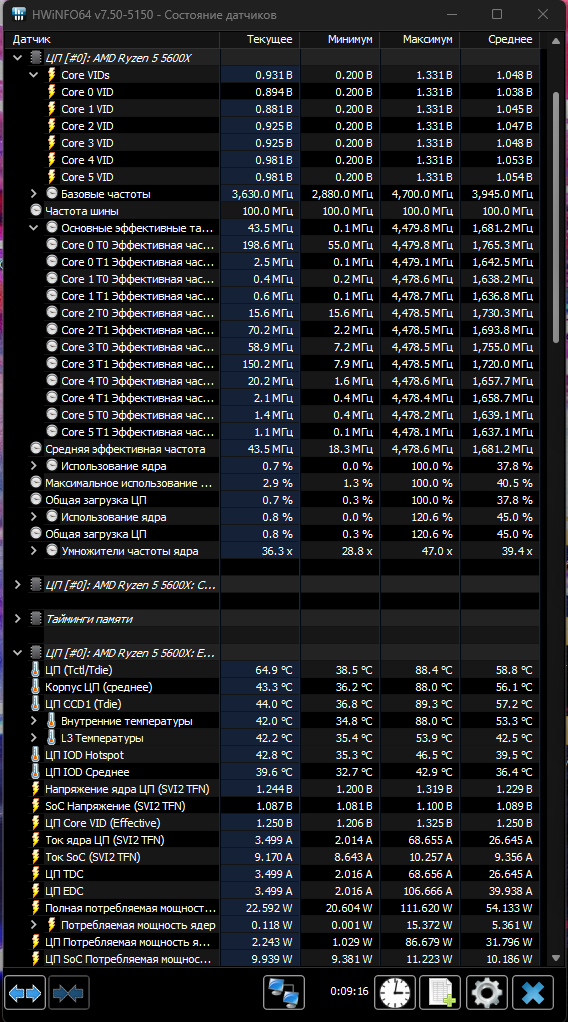The width and height of the screenshot is (568, 1022).
Task: Expand the ЦП [#0]: AMD Ryzen 5 5600X: C... group
Action: 18,585
